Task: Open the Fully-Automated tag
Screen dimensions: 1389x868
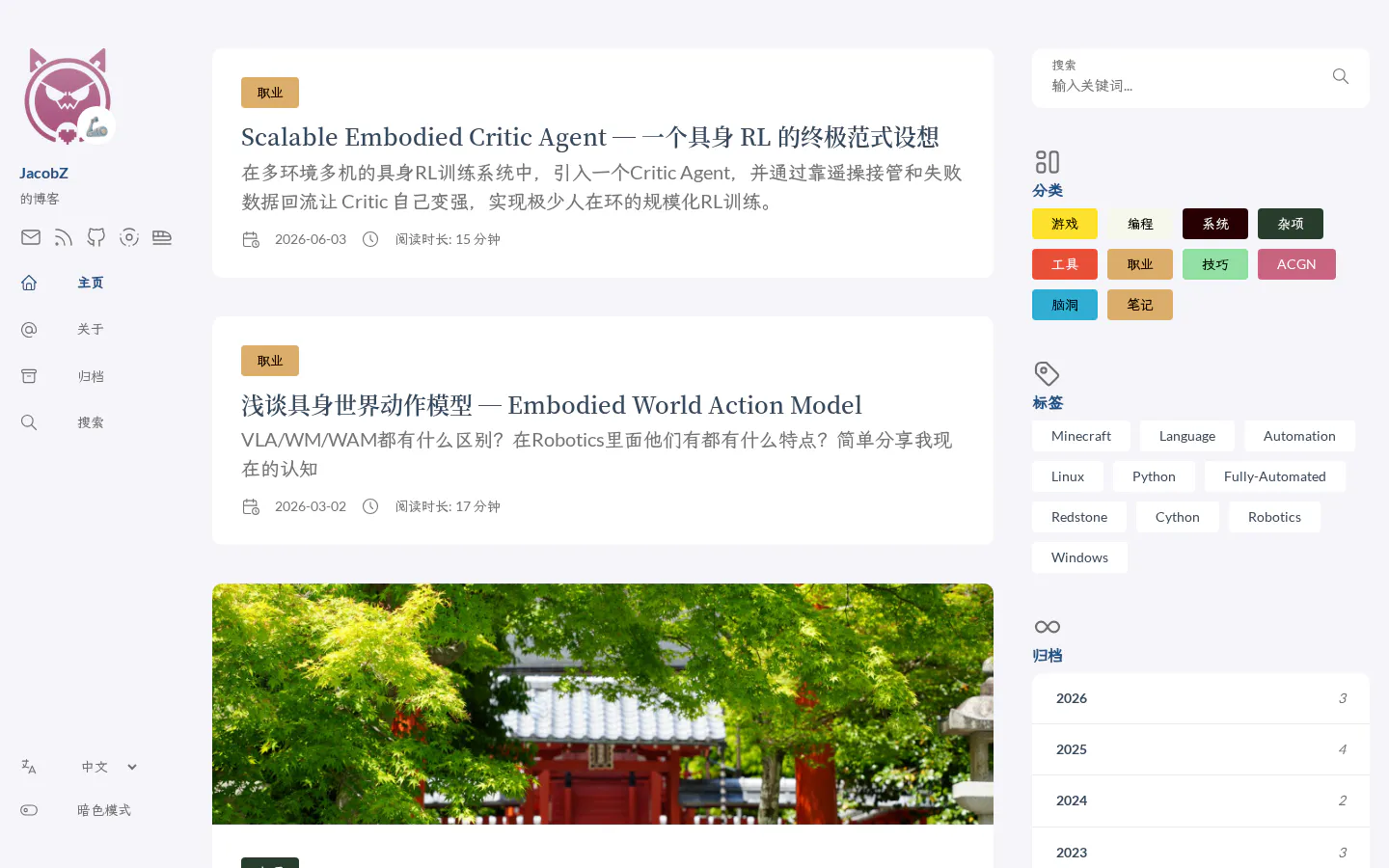Action: tap(1275, 476)
